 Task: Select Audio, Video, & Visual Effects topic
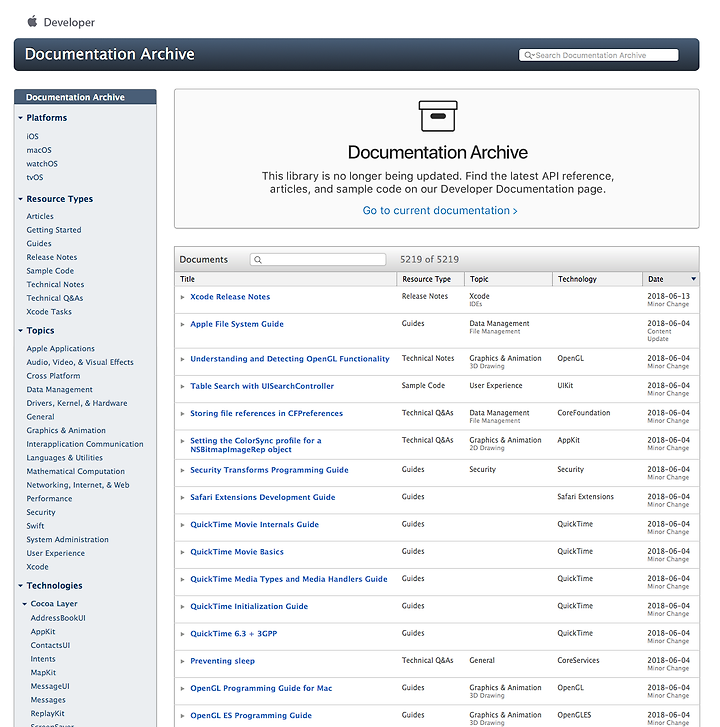point(80,362)
